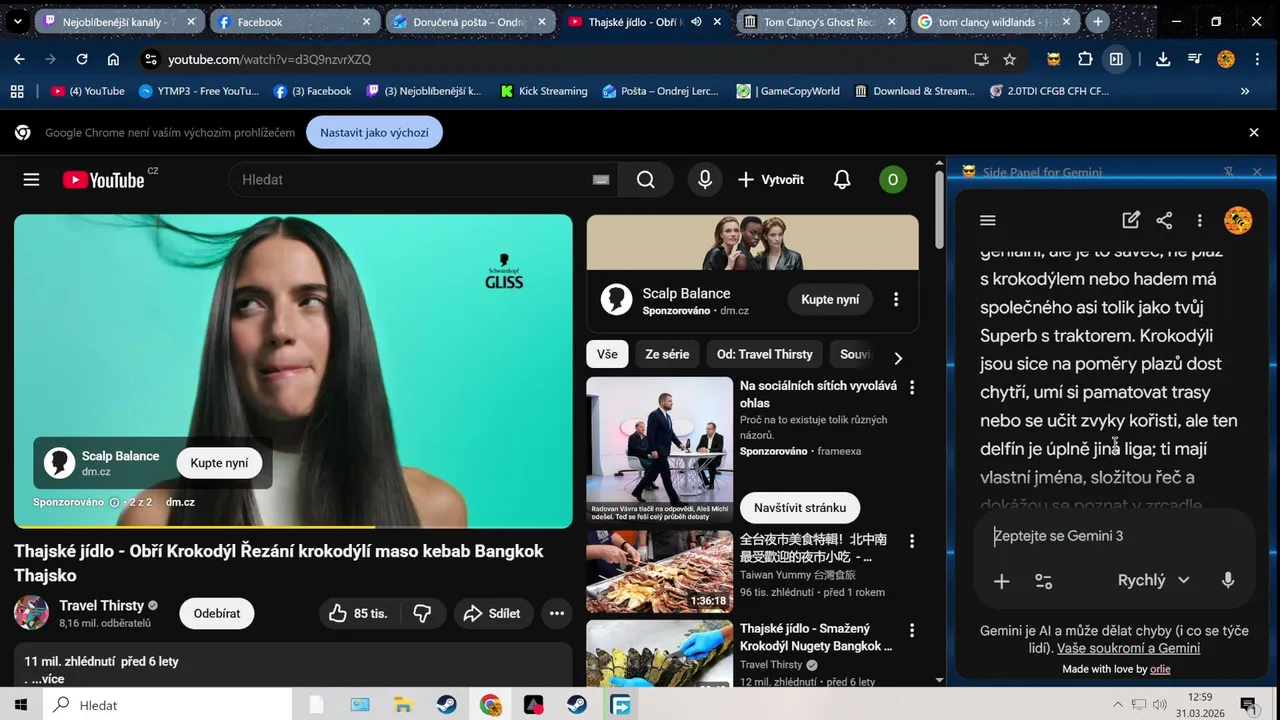The width and height of the screenshot is (1280, 720).
Task: Mute the Thajské jídlo tab audio
Action: pos(696,21)
